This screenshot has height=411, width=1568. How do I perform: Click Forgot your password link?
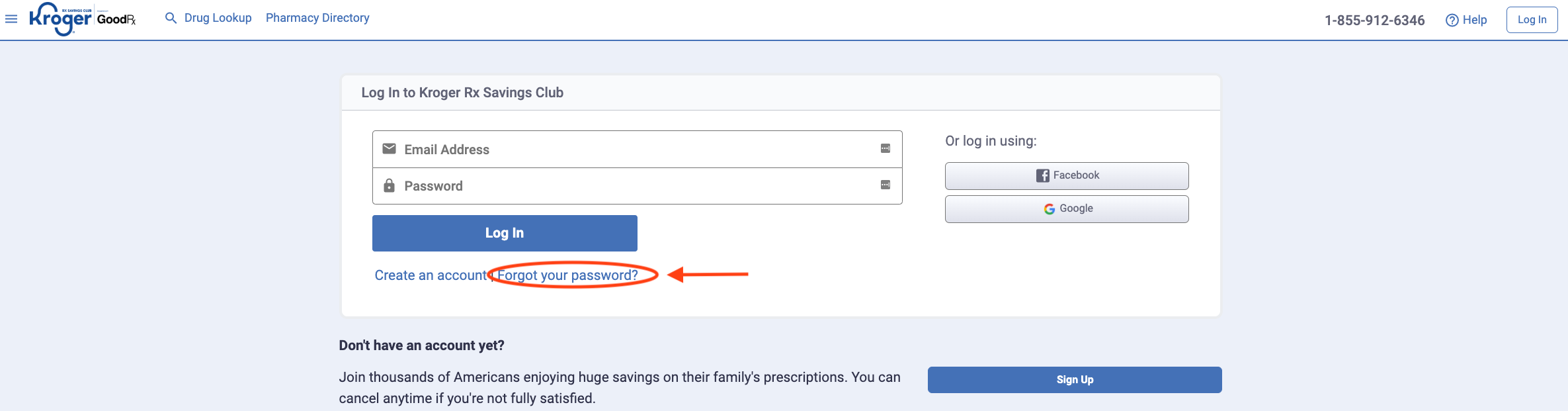tap(567, 275)
